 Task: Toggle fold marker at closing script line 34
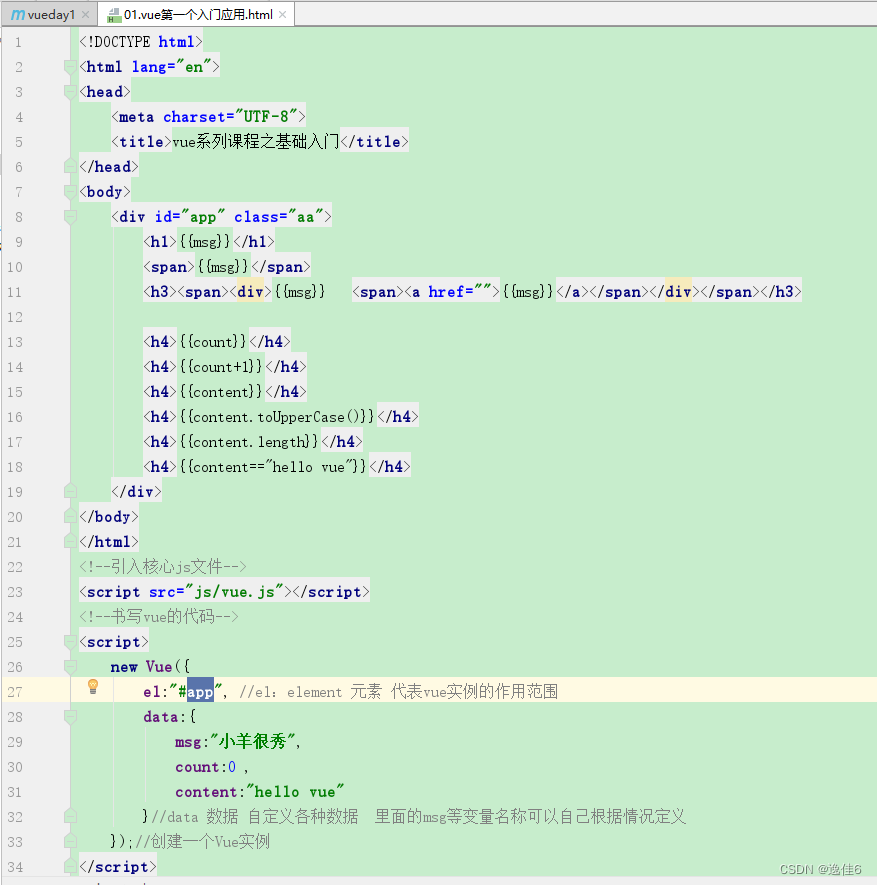click(70, 866)
